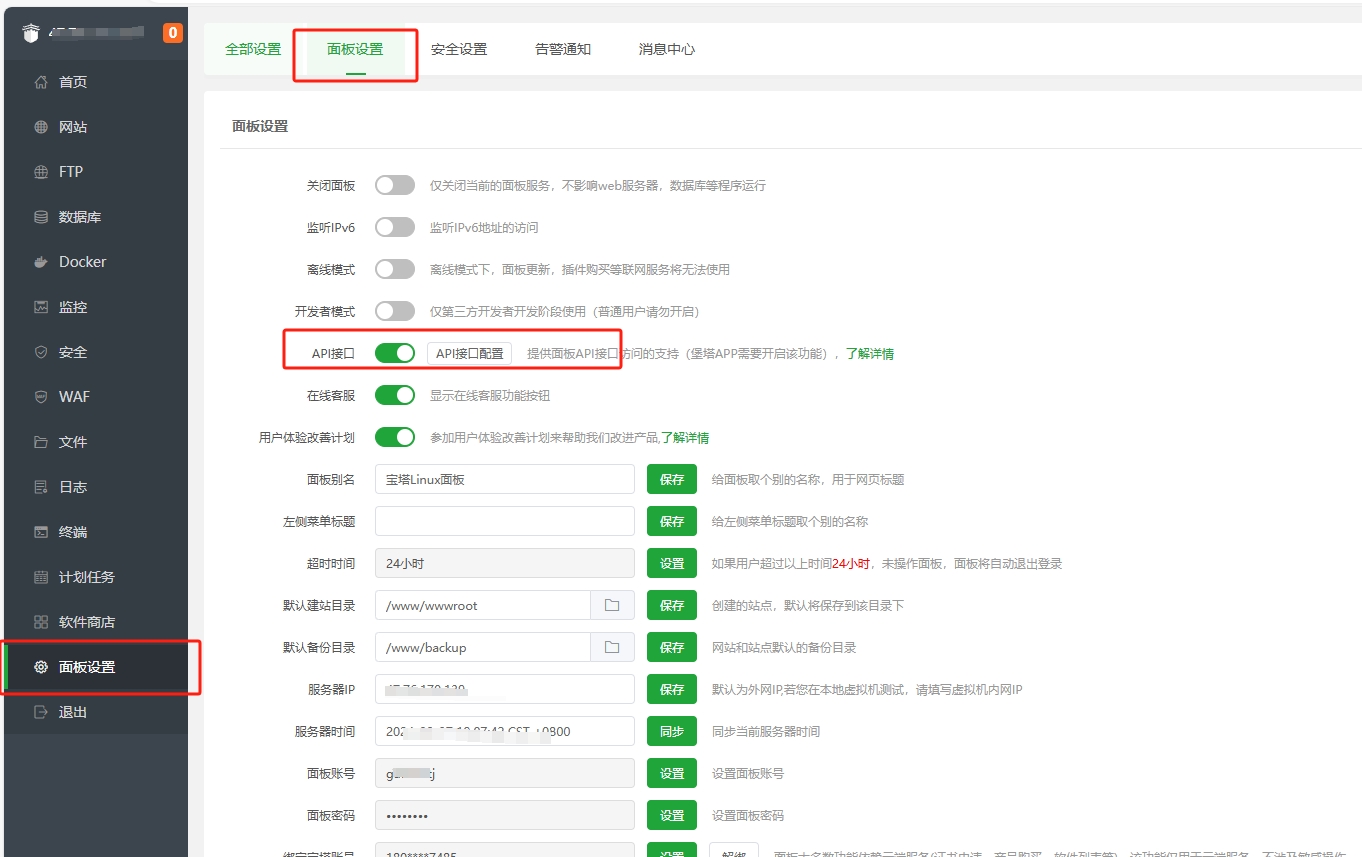The height and width of the screenshot is (857, 1362).
Task: Click the grid icon beside 软件商店
Action: [41, 622]
